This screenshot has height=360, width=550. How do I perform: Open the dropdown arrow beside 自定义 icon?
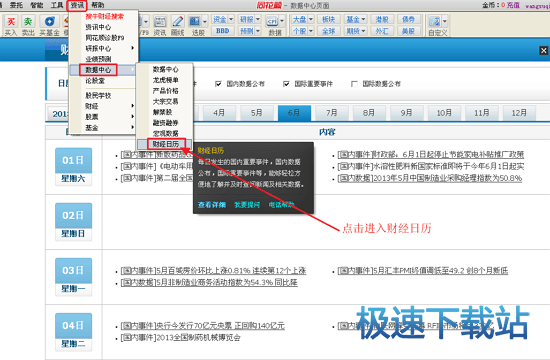pos(444,22)
